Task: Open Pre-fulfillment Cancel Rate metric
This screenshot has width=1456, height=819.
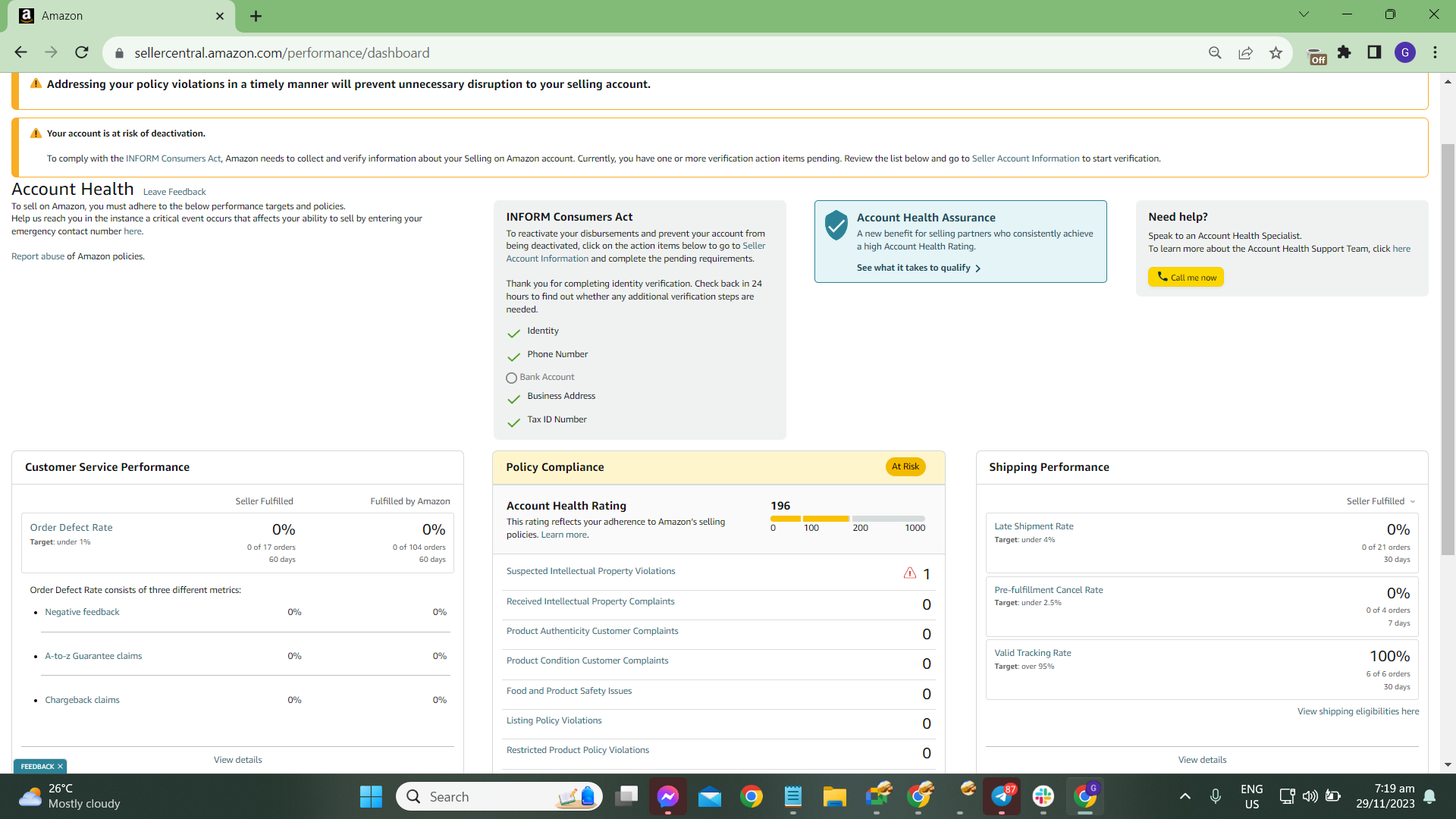Action: 1049,590
